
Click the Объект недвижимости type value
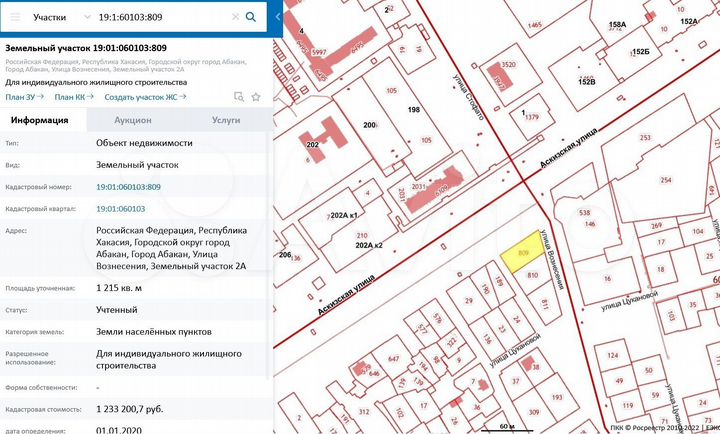click(x=144, y=143)
